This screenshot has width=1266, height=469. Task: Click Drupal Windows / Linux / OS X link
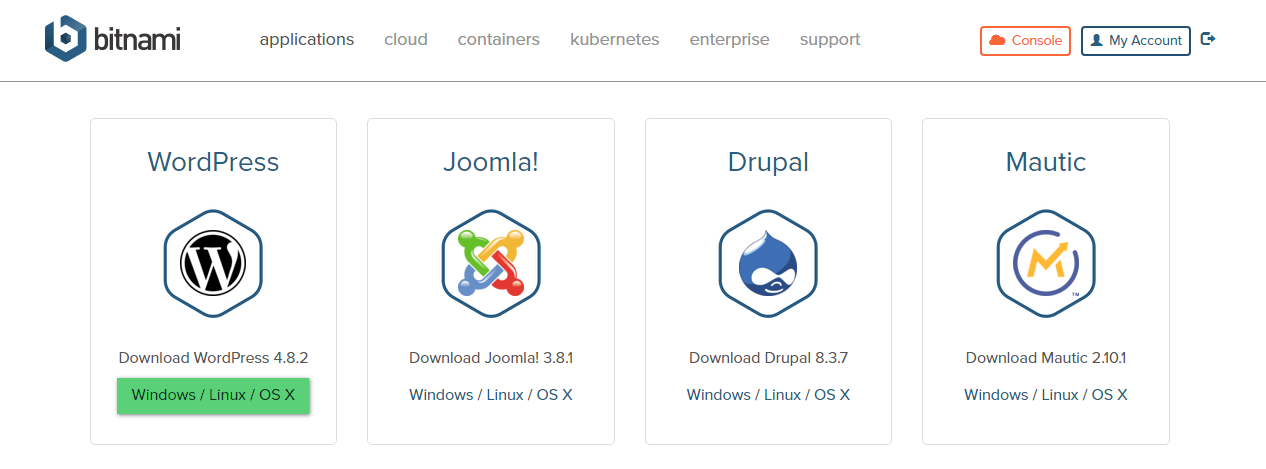tap(768, 395)
